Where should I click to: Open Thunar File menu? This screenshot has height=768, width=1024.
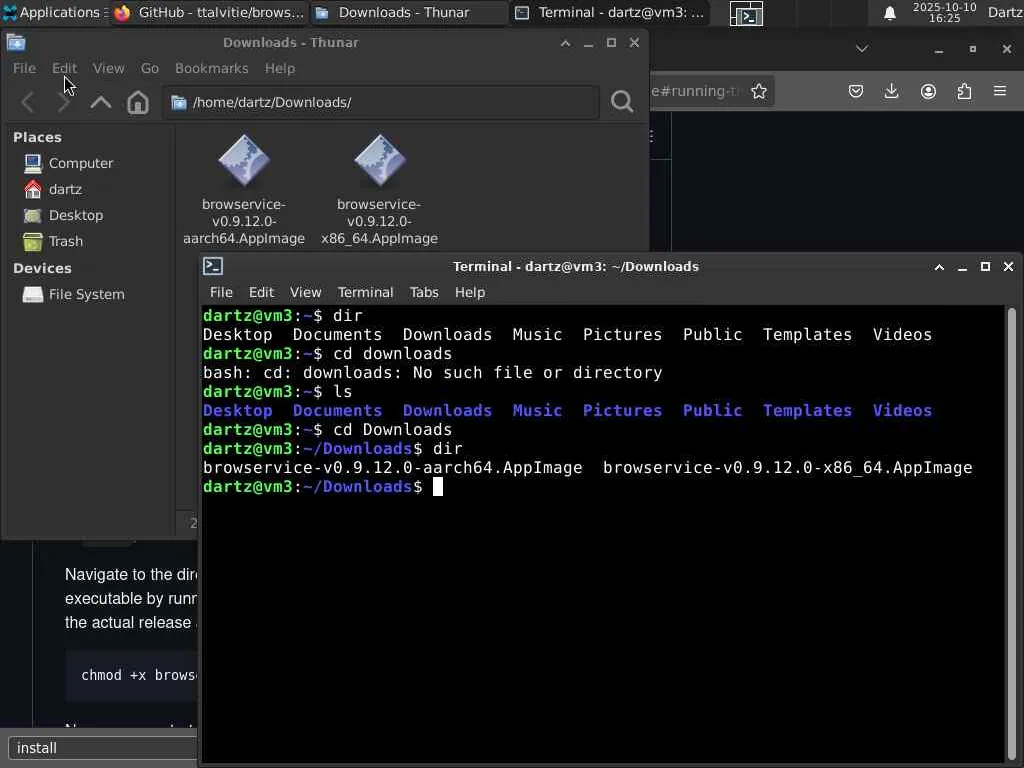point(24,69)
